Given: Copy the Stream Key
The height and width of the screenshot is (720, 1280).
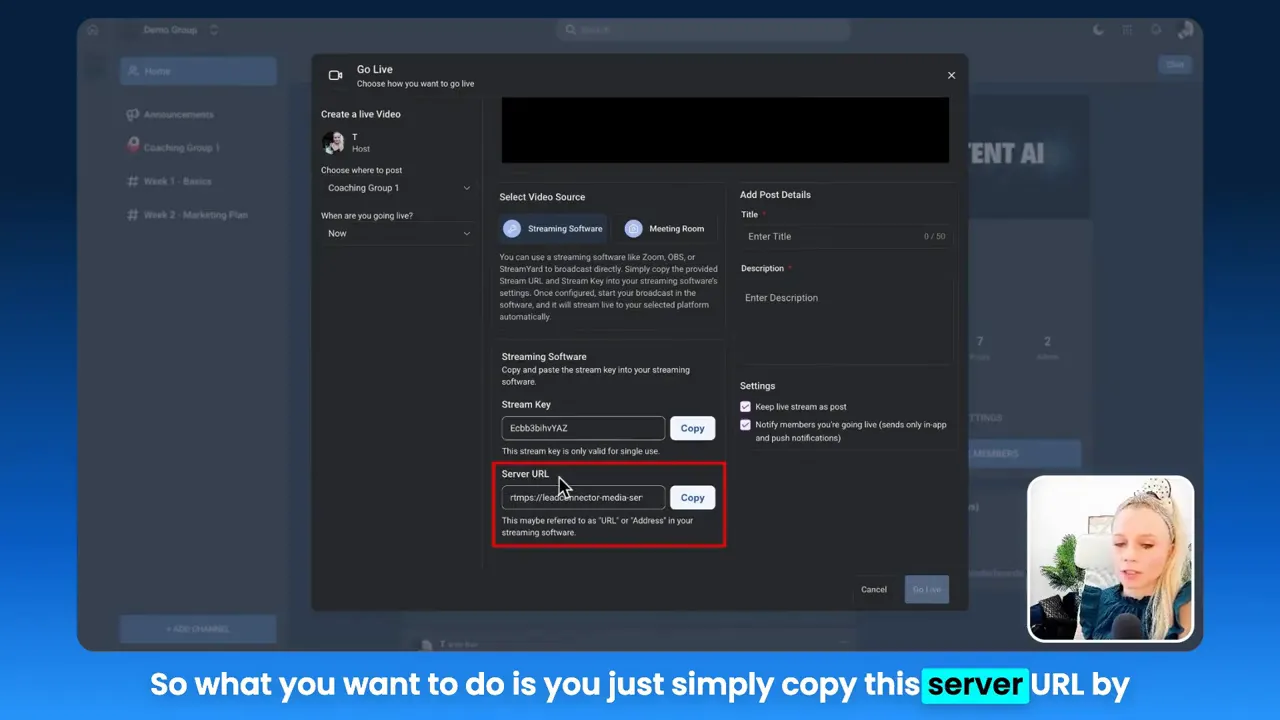Looking at the screenshot, I should (692, 428).
